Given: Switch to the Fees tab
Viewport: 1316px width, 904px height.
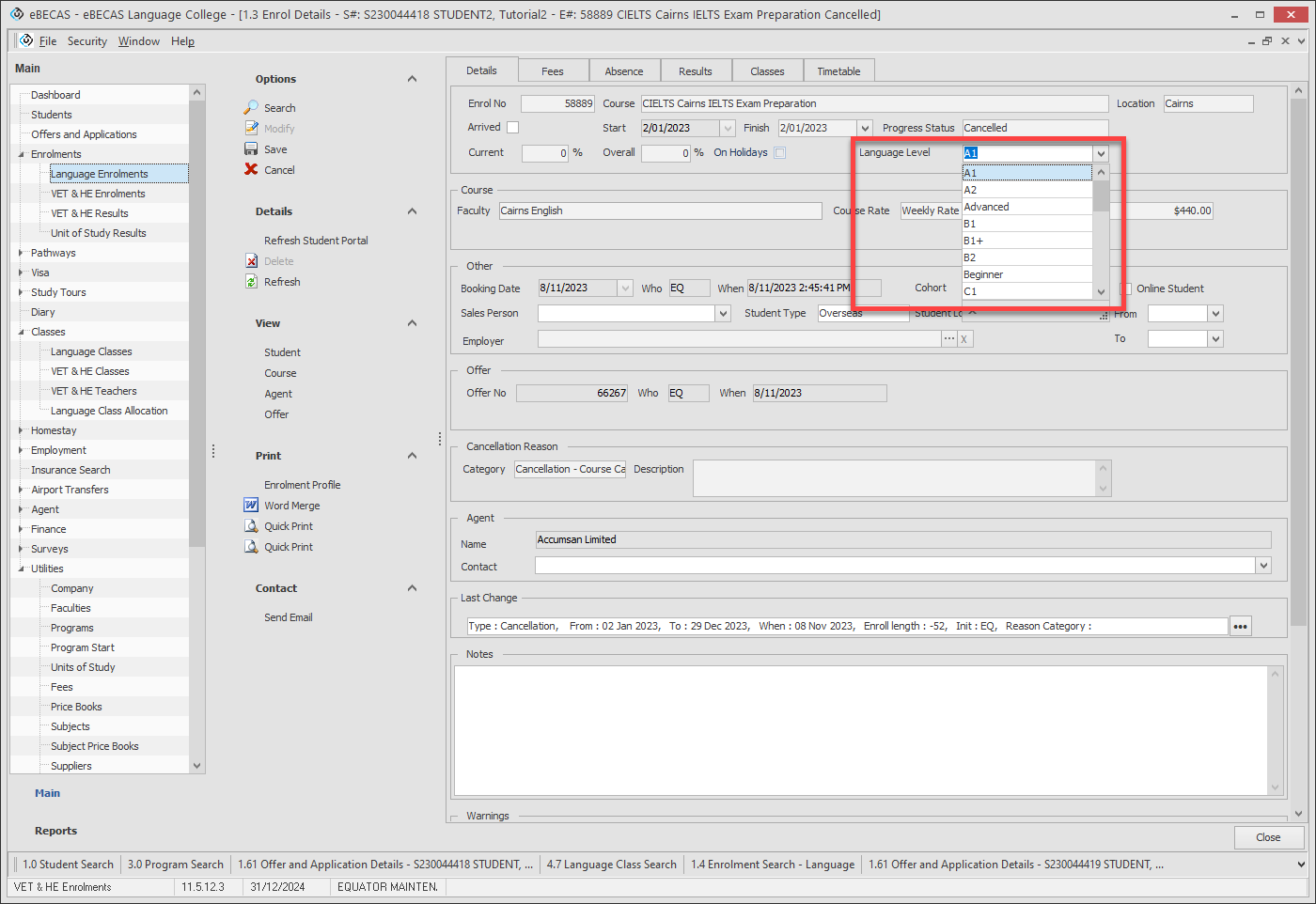Looking at the screenshot, I should tap(553, 71).
